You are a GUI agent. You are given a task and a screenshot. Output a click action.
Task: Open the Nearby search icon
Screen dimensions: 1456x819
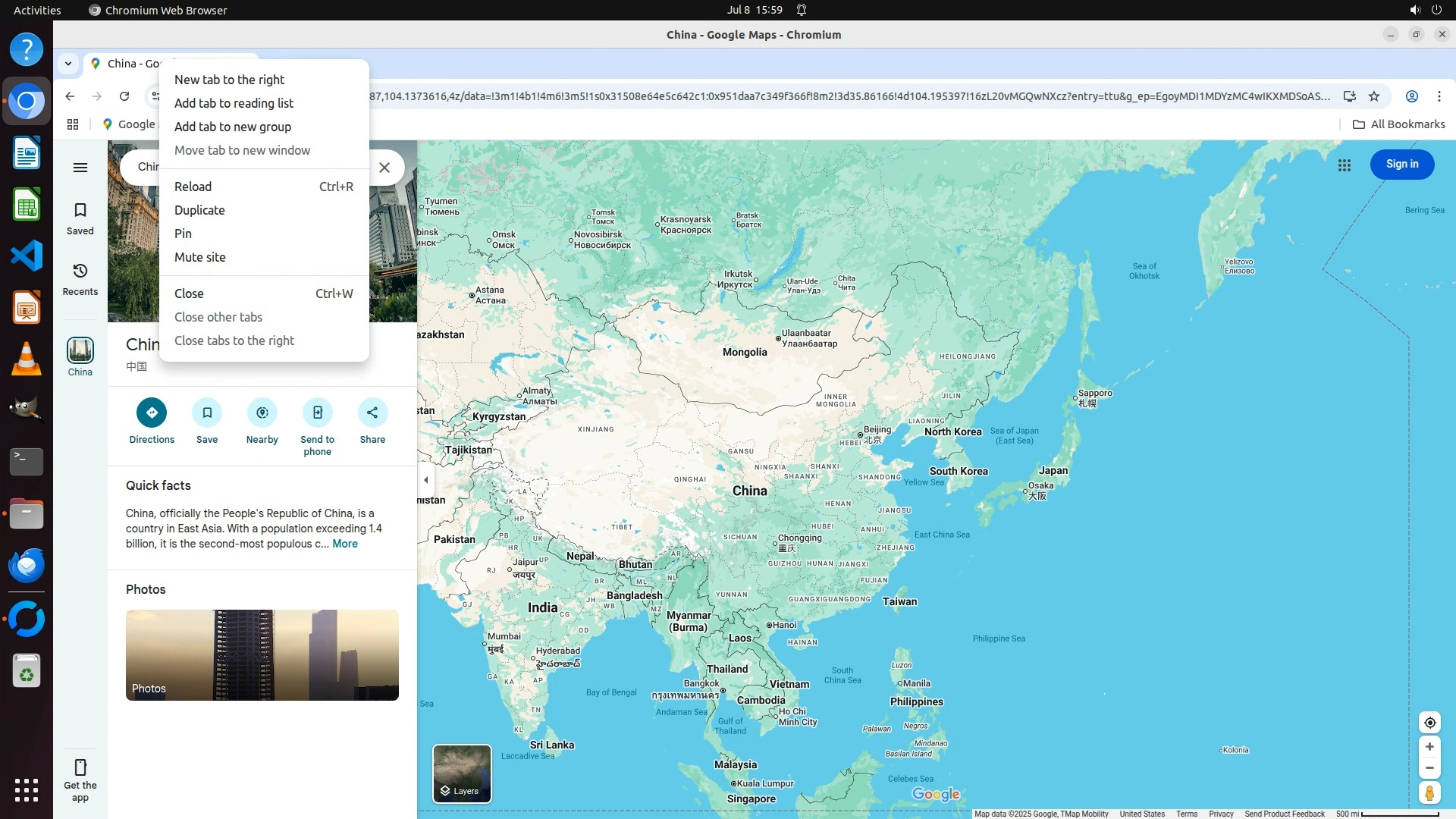262,413
